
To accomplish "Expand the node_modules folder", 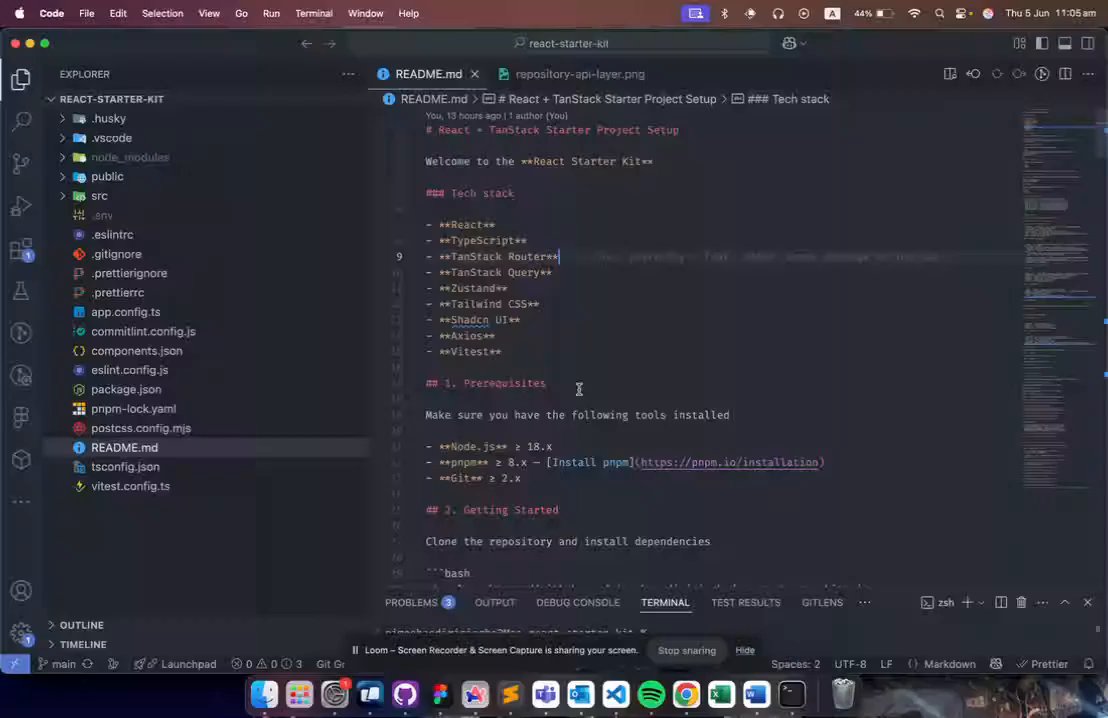I will coord(62,157).
